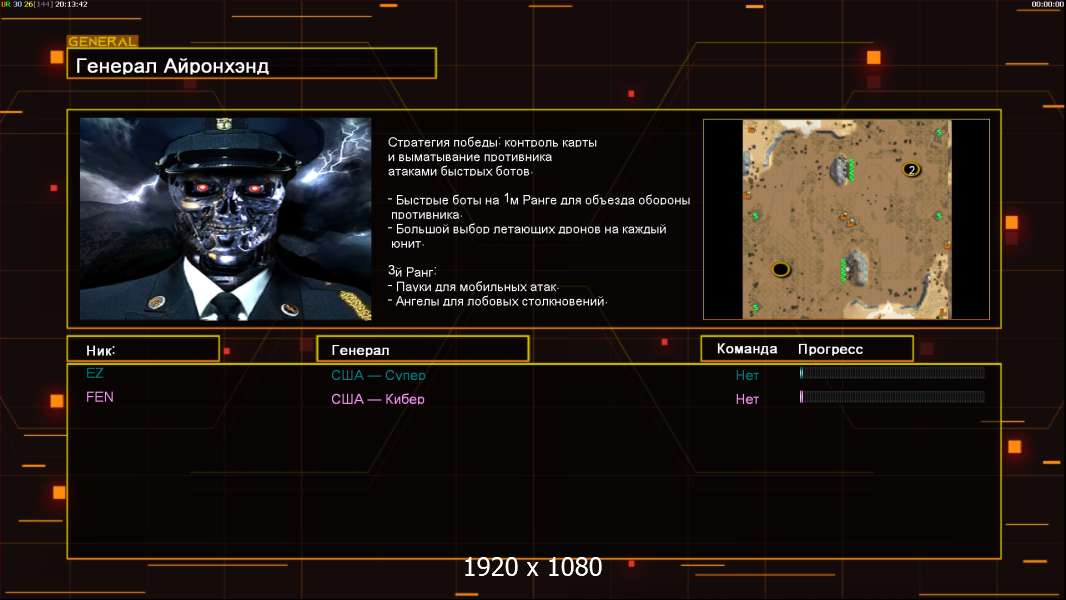Click the 'Генерал' column header
This screenshot has height=600, width=1066.
(423, 349)
